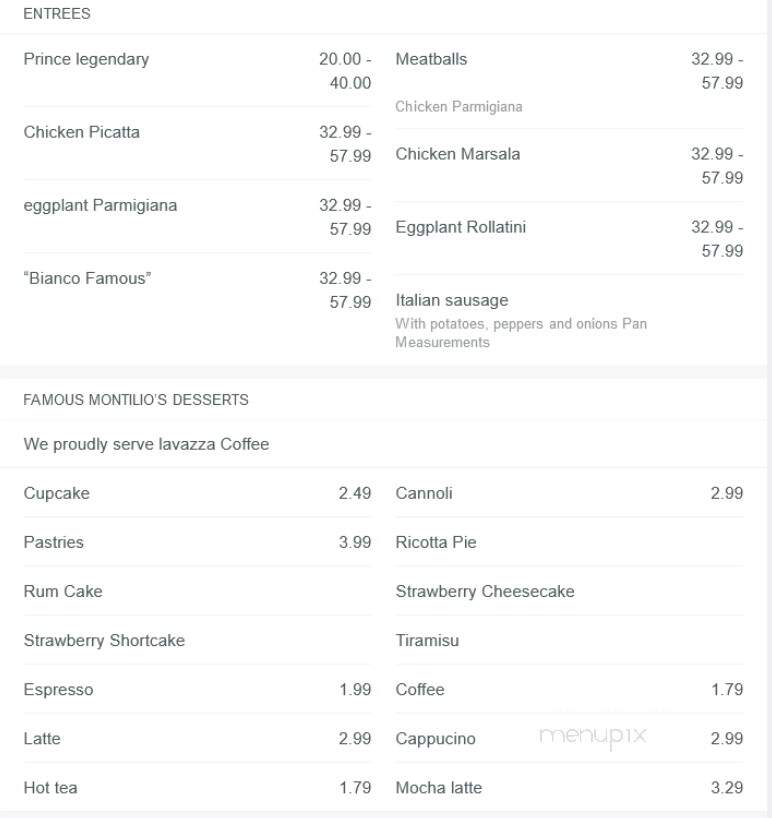
Task: Click Famous Montilio's Desserts heading
Action: (136, 400)
